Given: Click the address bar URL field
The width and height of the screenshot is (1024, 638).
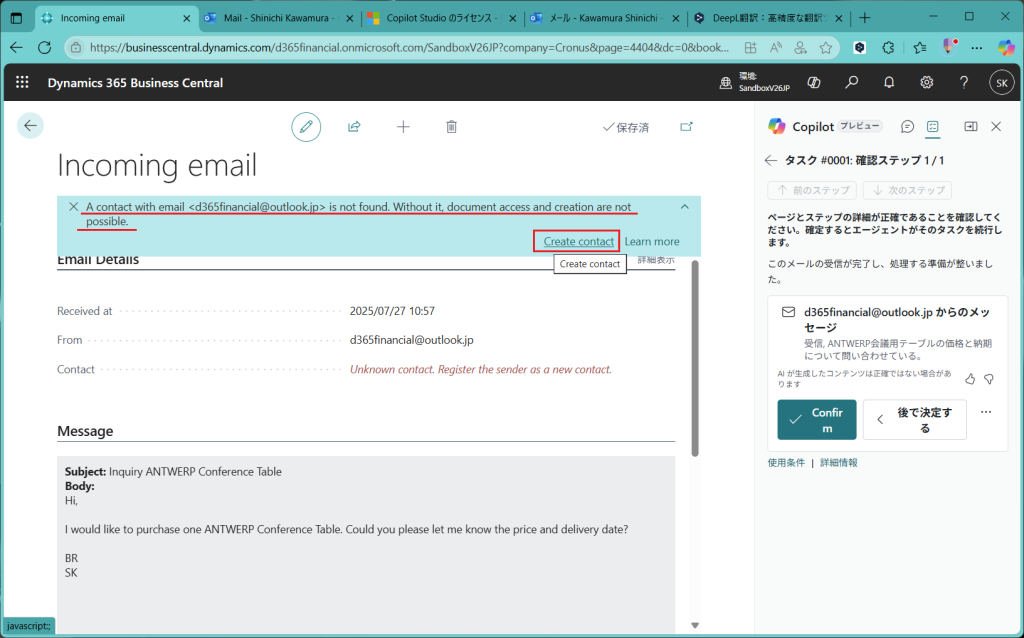Looking at the screenshot, I should click(x=409, y=47).
